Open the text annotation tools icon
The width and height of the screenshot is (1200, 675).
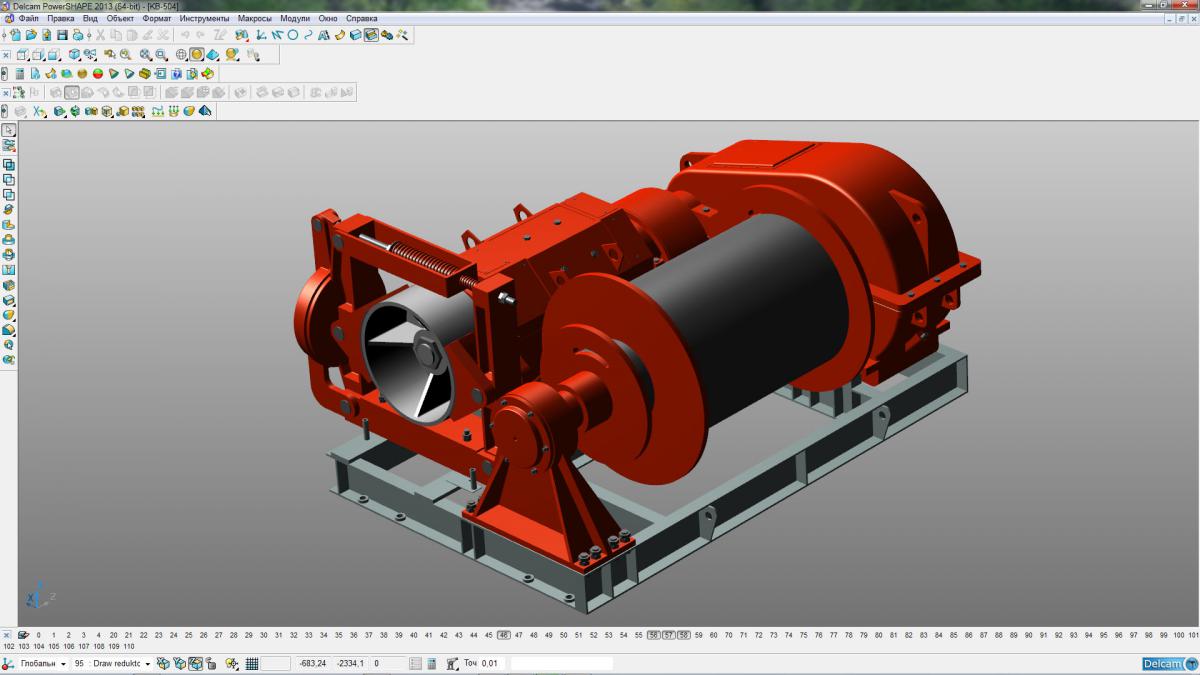(323, 34)
